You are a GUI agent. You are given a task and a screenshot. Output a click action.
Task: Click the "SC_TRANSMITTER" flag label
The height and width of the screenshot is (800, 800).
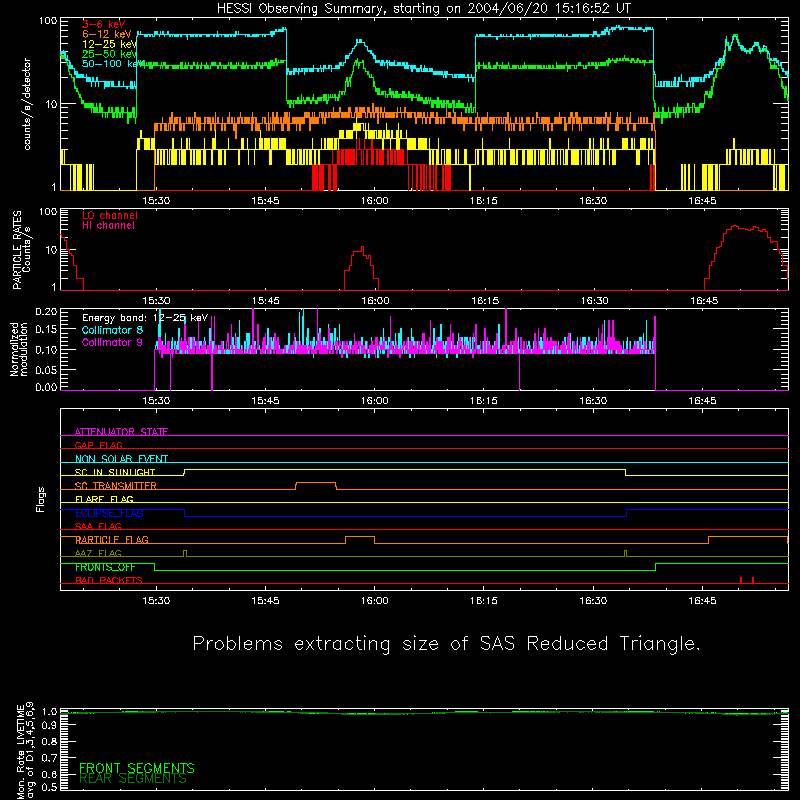point(116,486)
